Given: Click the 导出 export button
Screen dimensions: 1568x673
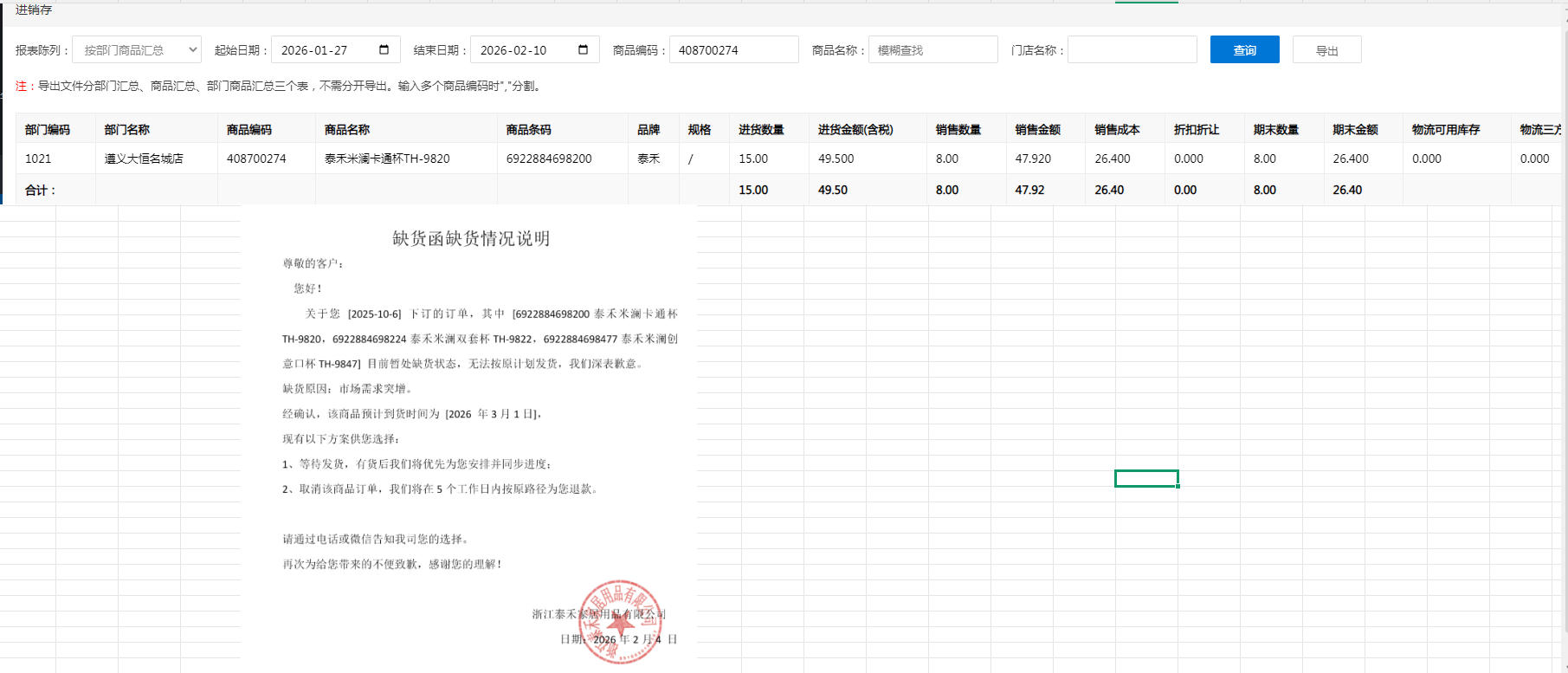Looking at the screenshot, I should pyautogui.click(x=1326, y=50).
